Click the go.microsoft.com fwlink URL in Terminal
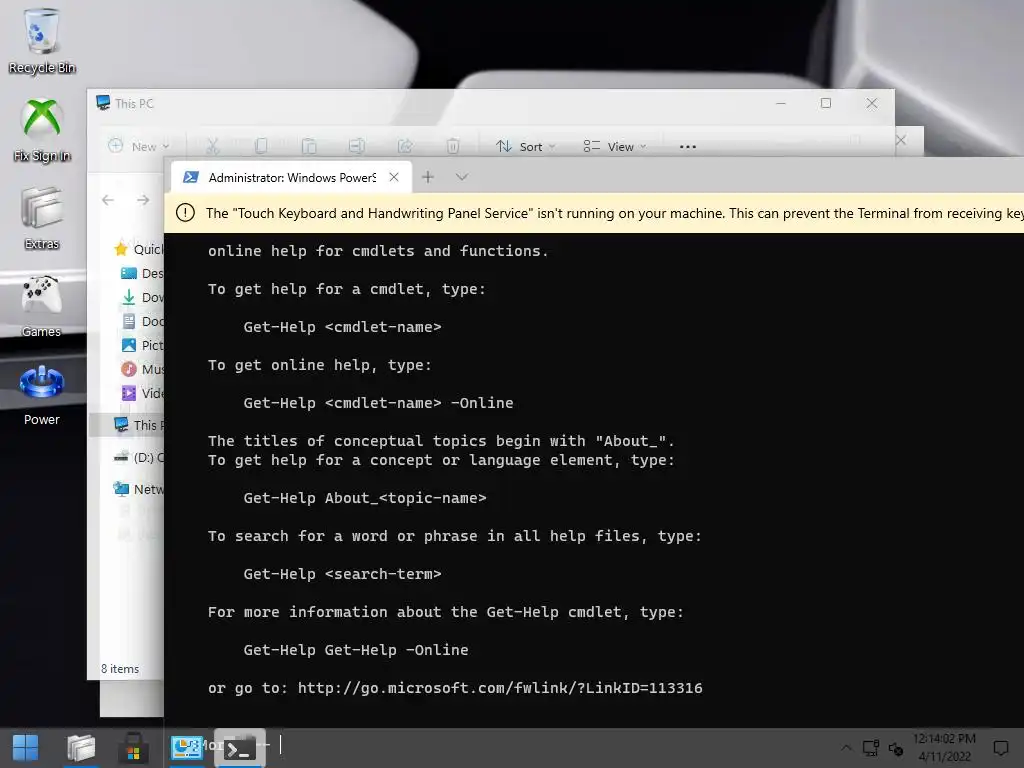Screen dimensions: 1024x768 point(500,688)
